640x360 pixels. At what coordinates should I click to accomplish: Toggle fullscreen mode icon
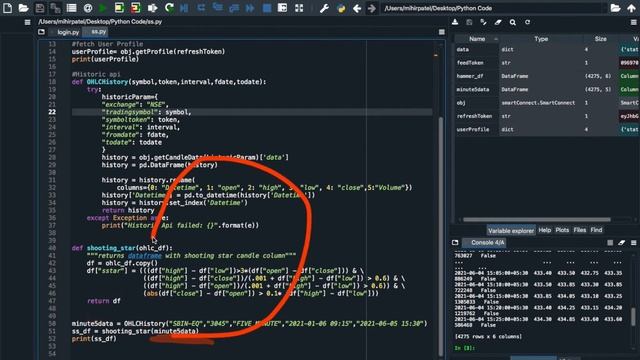(299, 8)
